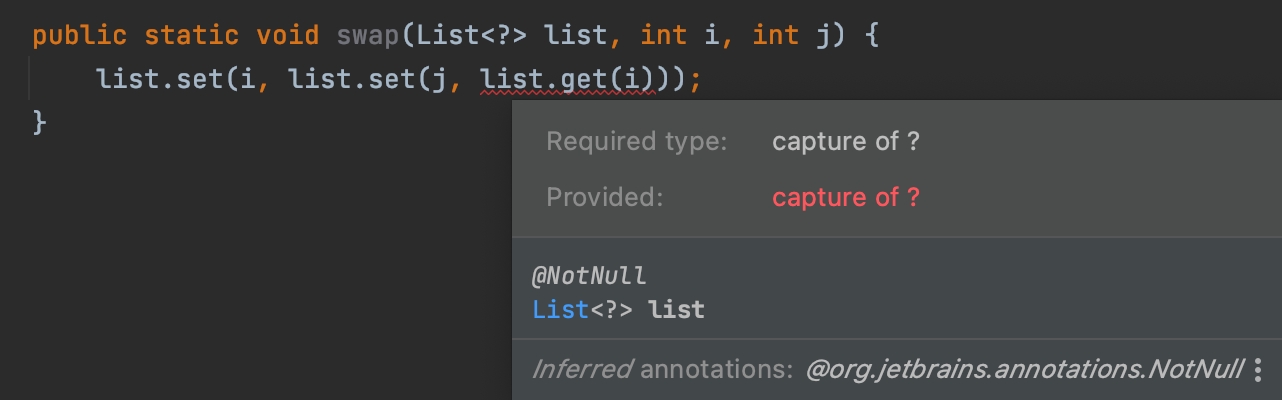The height and width of the screenshot is (400, 1282).
Task: Click the bold list name in tooltip
Action: pos(677,310)
